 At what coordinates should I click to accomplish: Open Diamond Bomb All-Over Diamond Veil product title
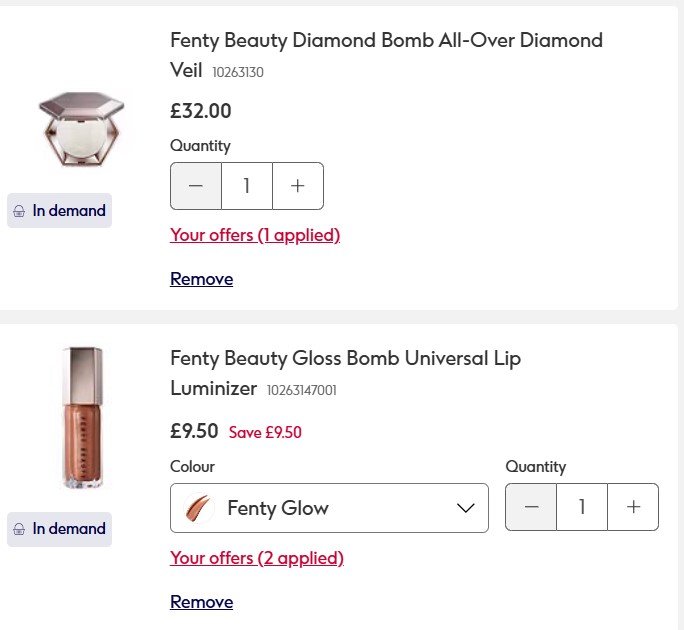click(386, 41)
